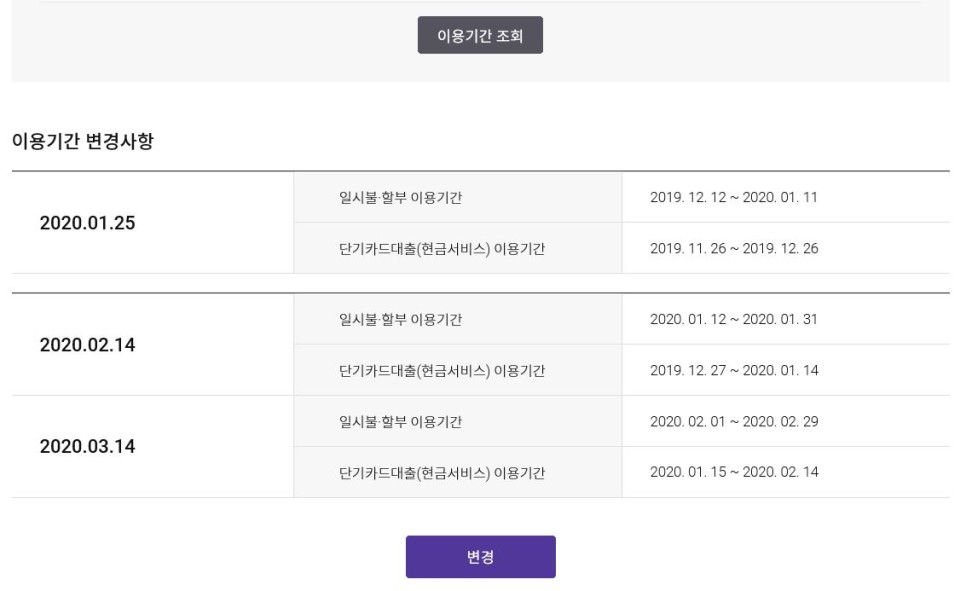Click 단기카드대출 이용기간 label under 2020.02.14
The width and height of the screenshot is (966, 591).
[x=442, y=370]
